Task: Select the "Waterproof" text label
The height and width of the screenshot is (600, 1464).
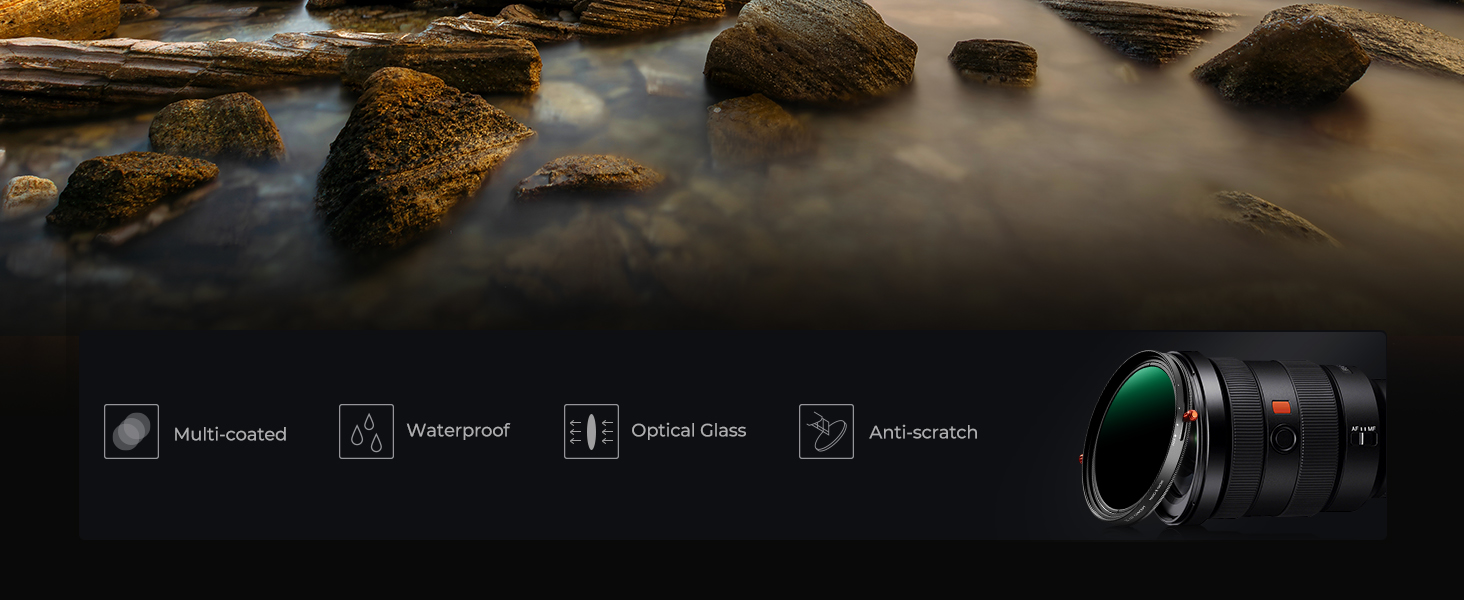Action: pyautogui.click(x=458, y=430)
